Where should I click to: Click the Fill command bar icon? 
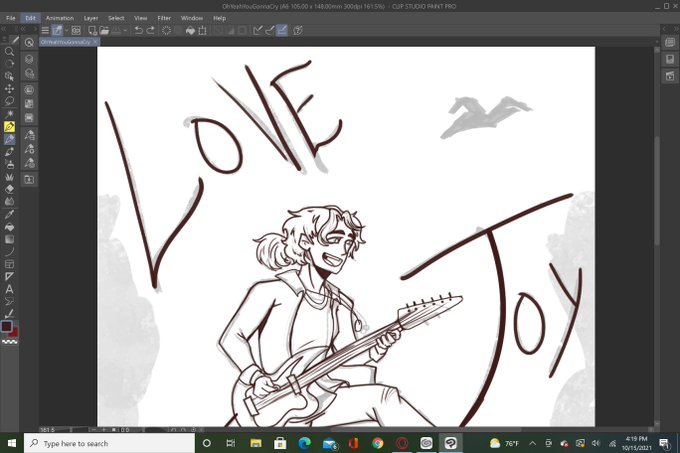click(190, 30)
